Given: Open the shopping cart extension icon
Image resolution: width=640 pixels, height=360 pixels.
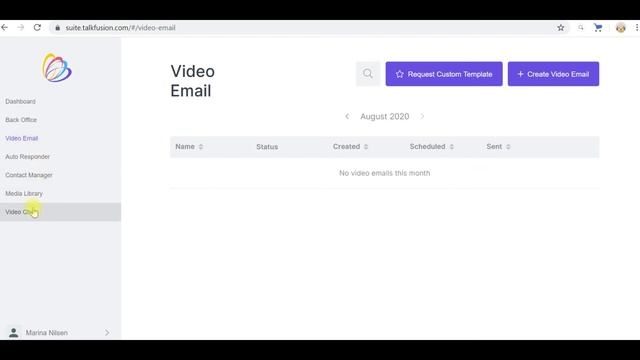Looking at the screenshot, I should click(598, 28).
